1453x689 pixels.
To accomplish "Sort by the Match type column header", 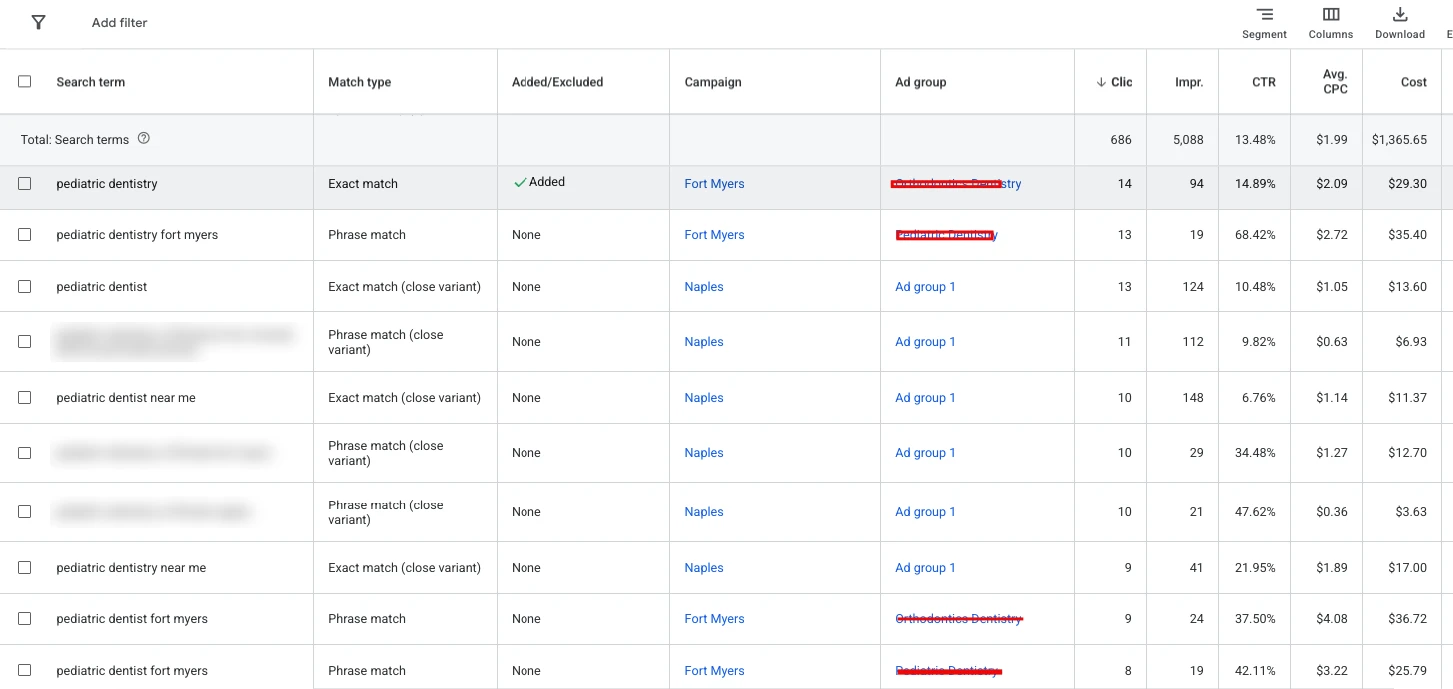I will (360, 82).
